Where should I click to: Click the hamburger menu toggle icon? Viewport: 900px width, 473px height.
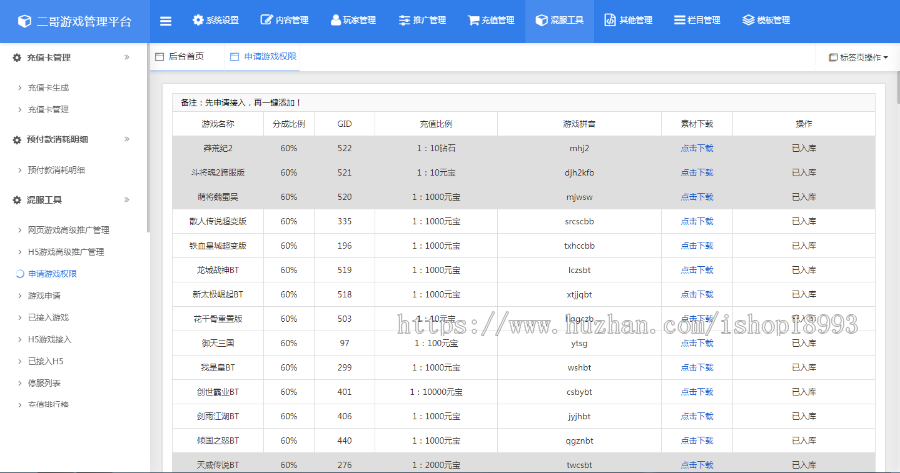tap(165, 20)
